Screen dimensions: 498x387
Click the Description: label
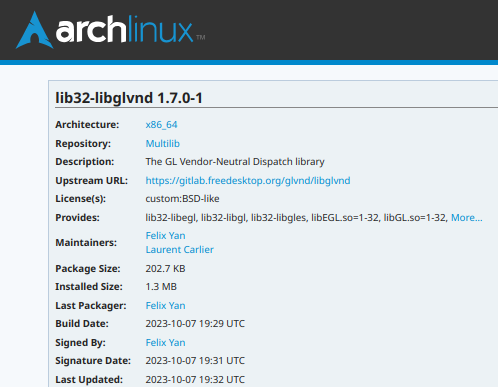click(84, 162)
